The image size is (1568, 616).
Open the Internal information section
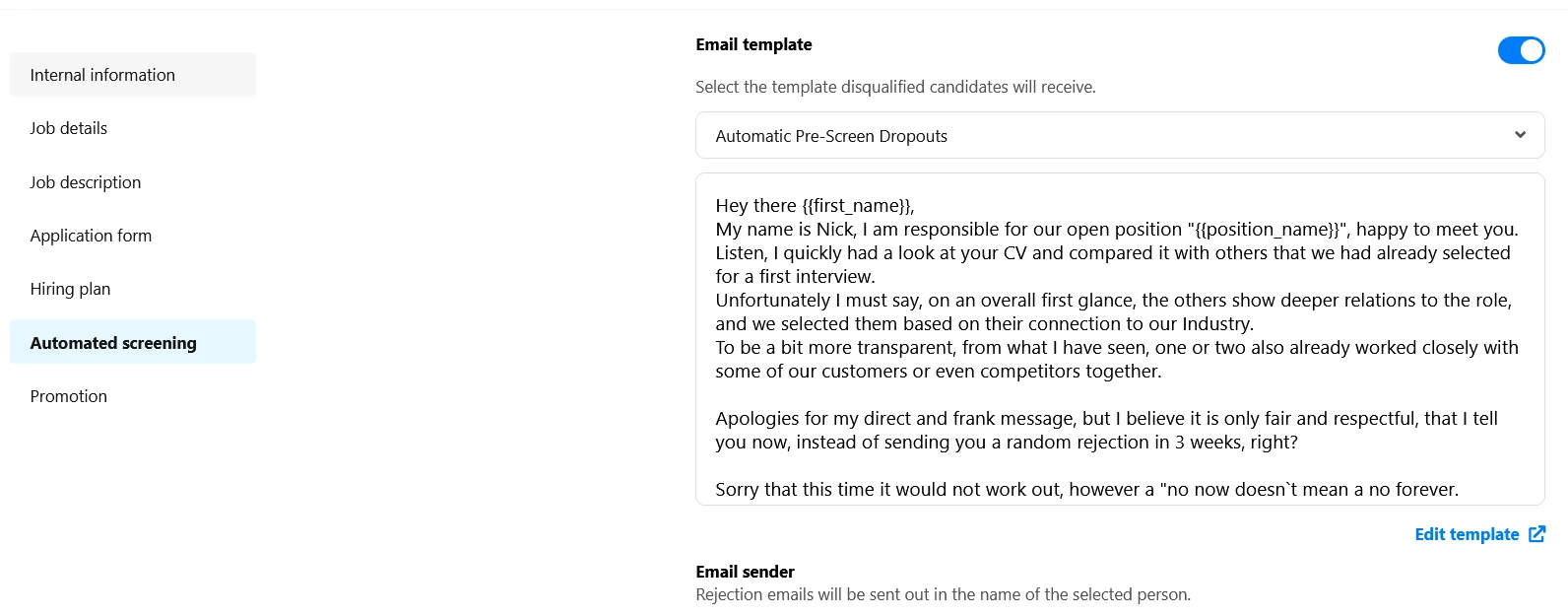tap(133, 75)
